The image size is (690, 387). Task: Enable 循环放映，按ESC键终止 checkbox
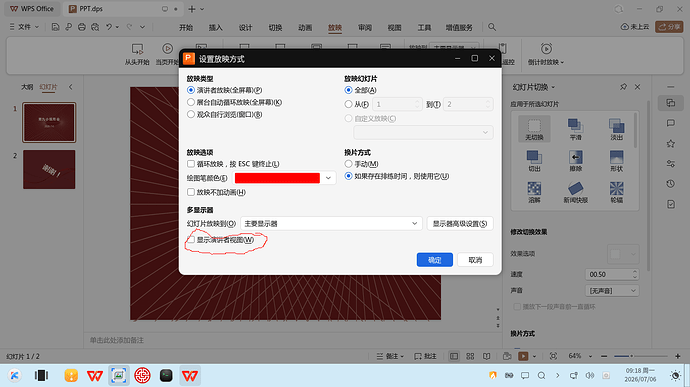point(191,164)
